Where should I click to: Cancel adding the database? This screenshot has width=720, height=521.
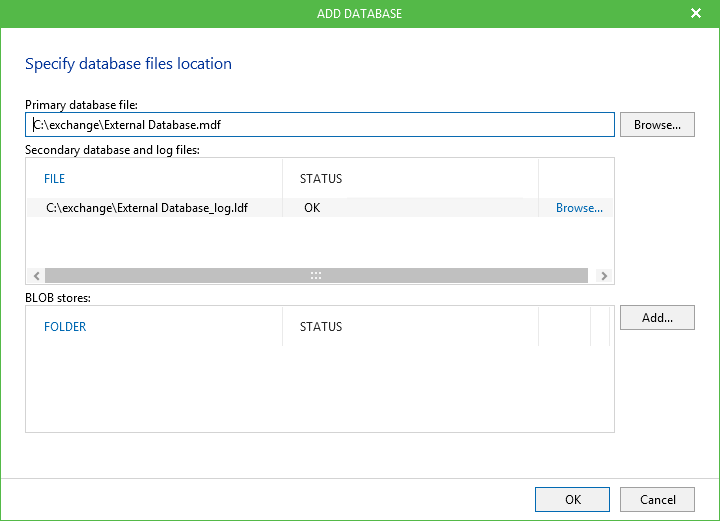(x=657, y=499)
